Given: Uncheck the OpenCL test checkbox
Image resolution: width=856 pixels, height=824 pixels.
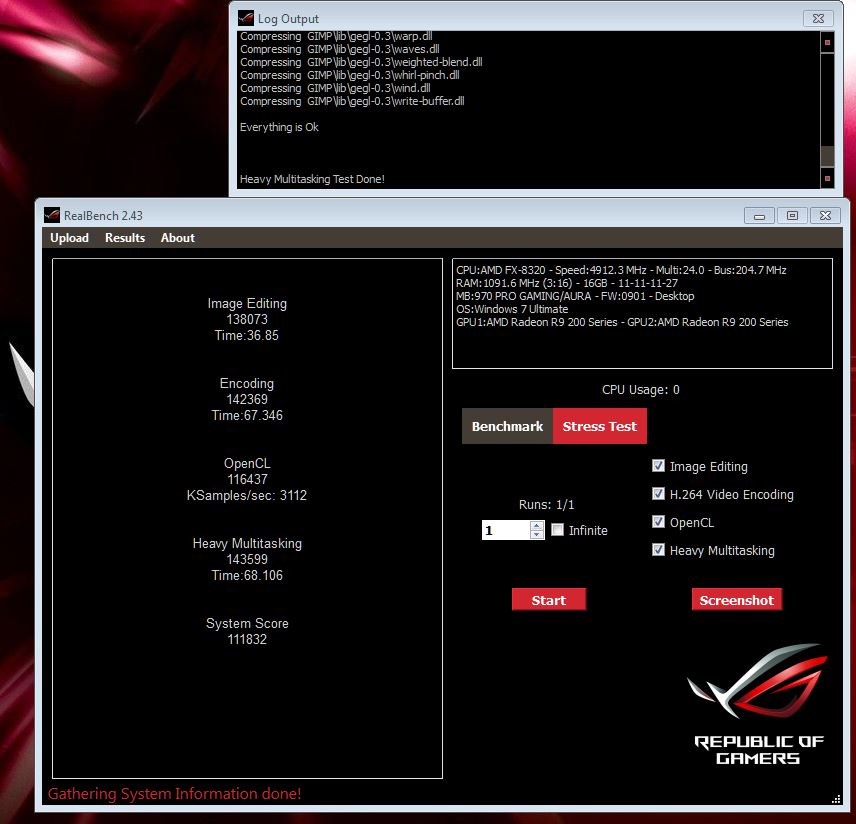Looking at the screenshot, I should pyautogui.click(x=658, y=521).
